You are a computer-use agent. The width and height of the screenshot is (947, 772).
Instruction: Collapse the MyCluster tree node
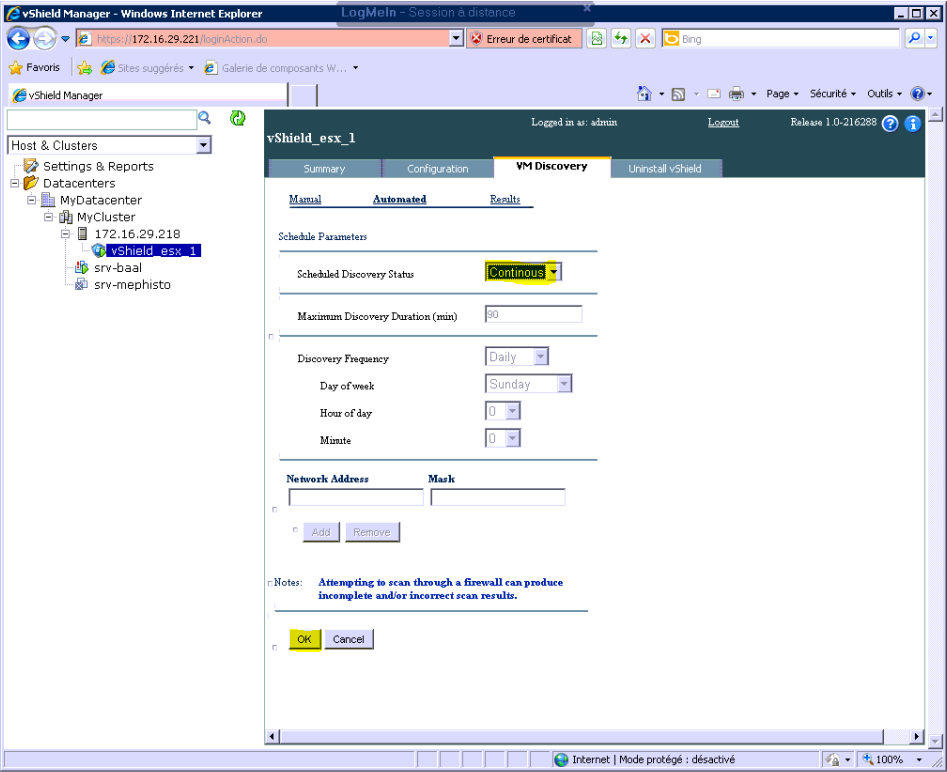click(49, 217)
